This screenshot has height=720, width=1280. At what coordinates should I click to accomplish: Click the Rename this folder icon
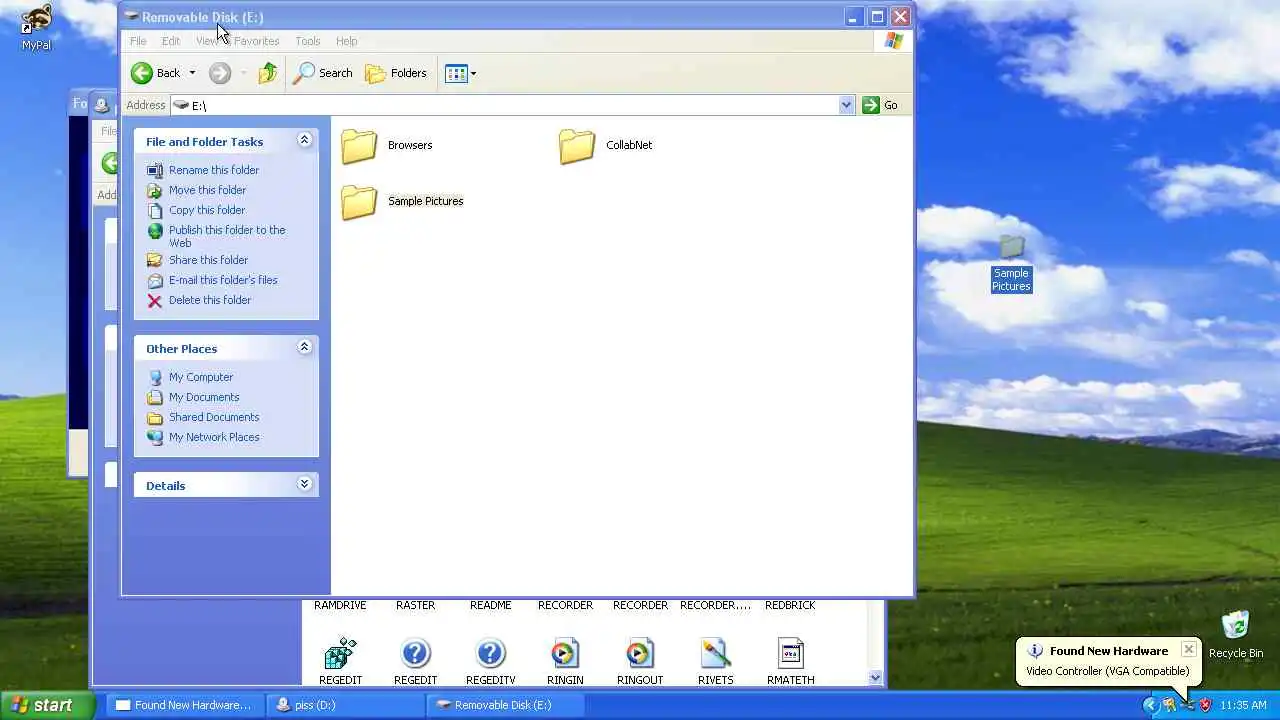point(155,170)
